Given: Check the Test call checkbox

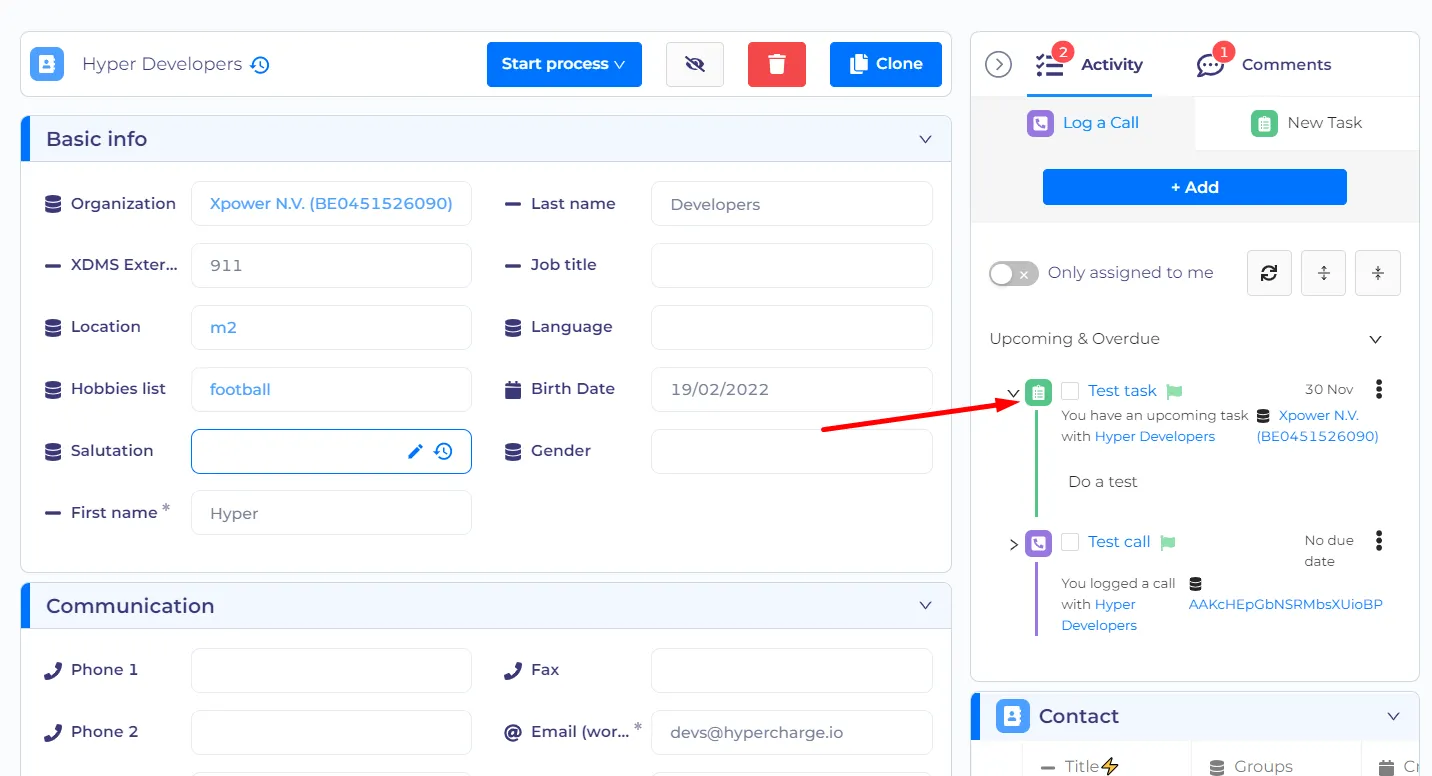Looking at the screenshot, I should click(x=1070, y=542).
